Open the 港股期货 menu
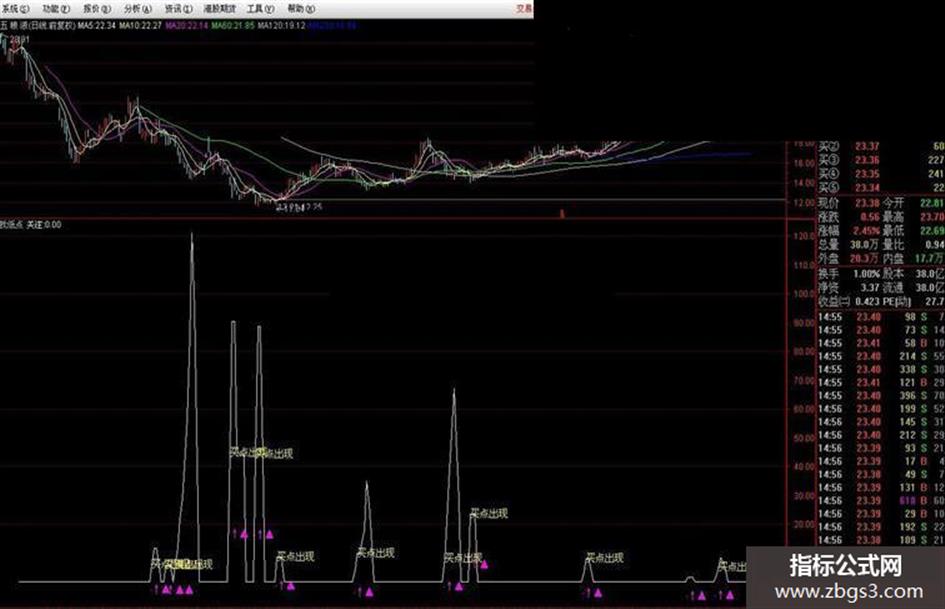The height and width of the screenshot is (609, 945). (219, 8)
